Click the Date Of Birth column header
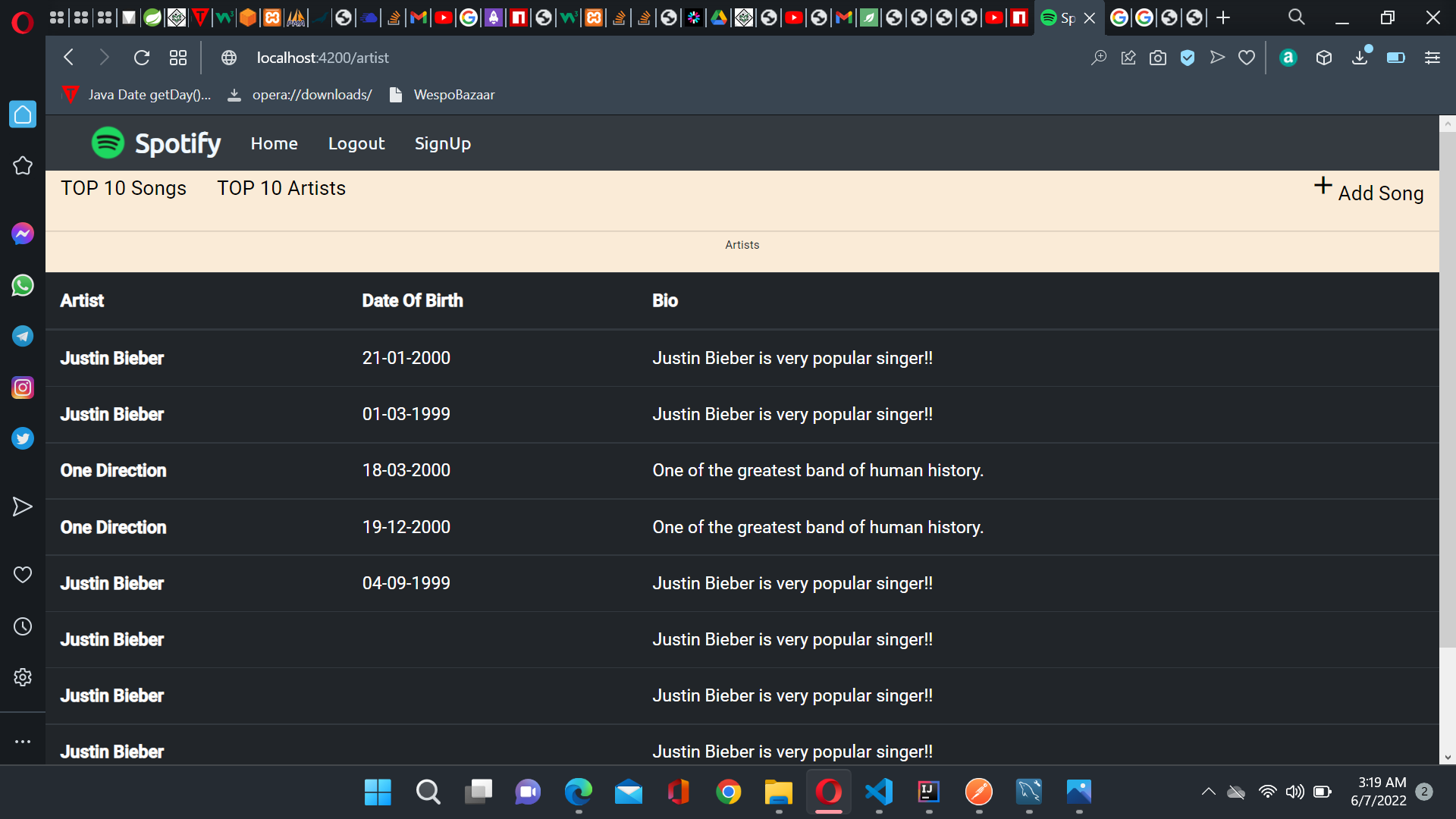Screen dimensions: 1456x819 [413, 300]
